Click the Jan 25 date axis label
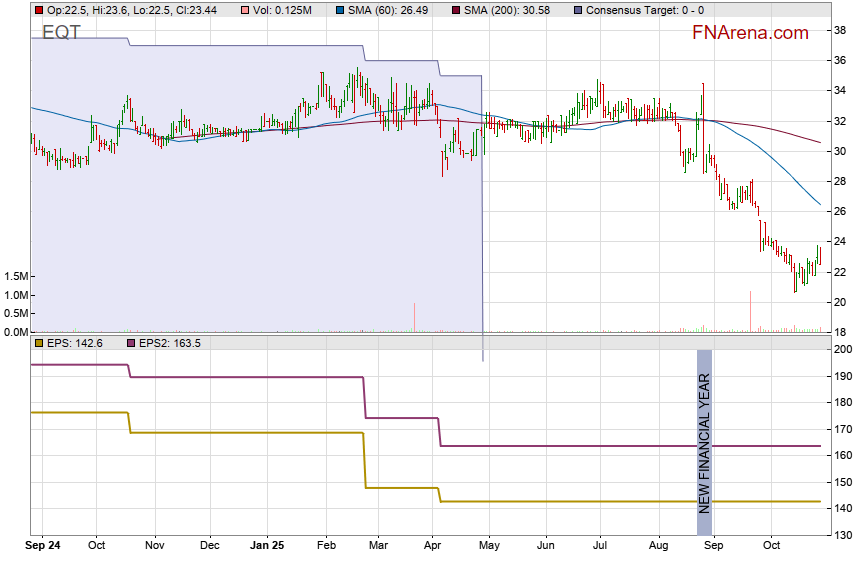Viewport: 859px width, 566px height. pos(266,546)
